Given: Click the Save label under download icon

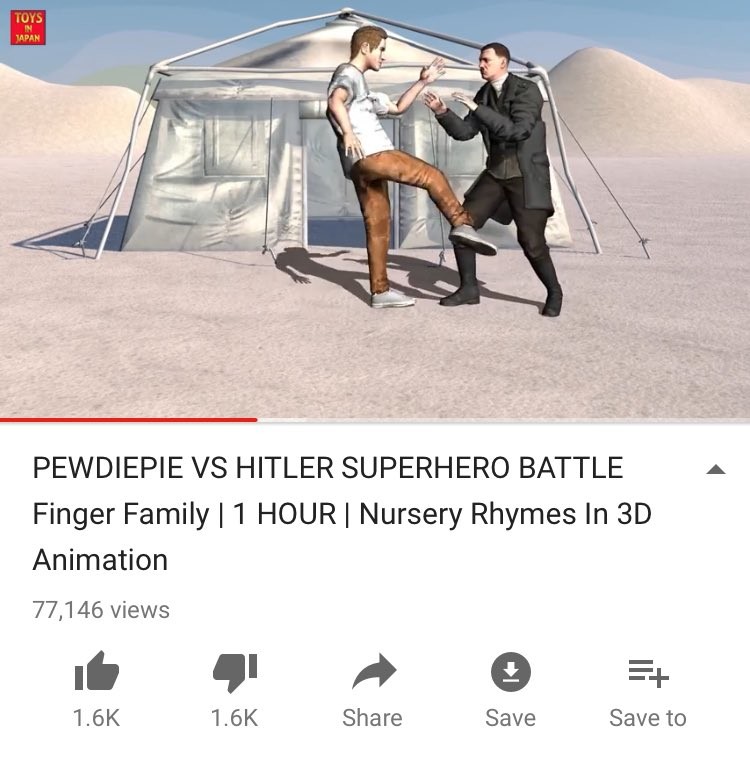Looking at the screenshot, I should (511, 718).
